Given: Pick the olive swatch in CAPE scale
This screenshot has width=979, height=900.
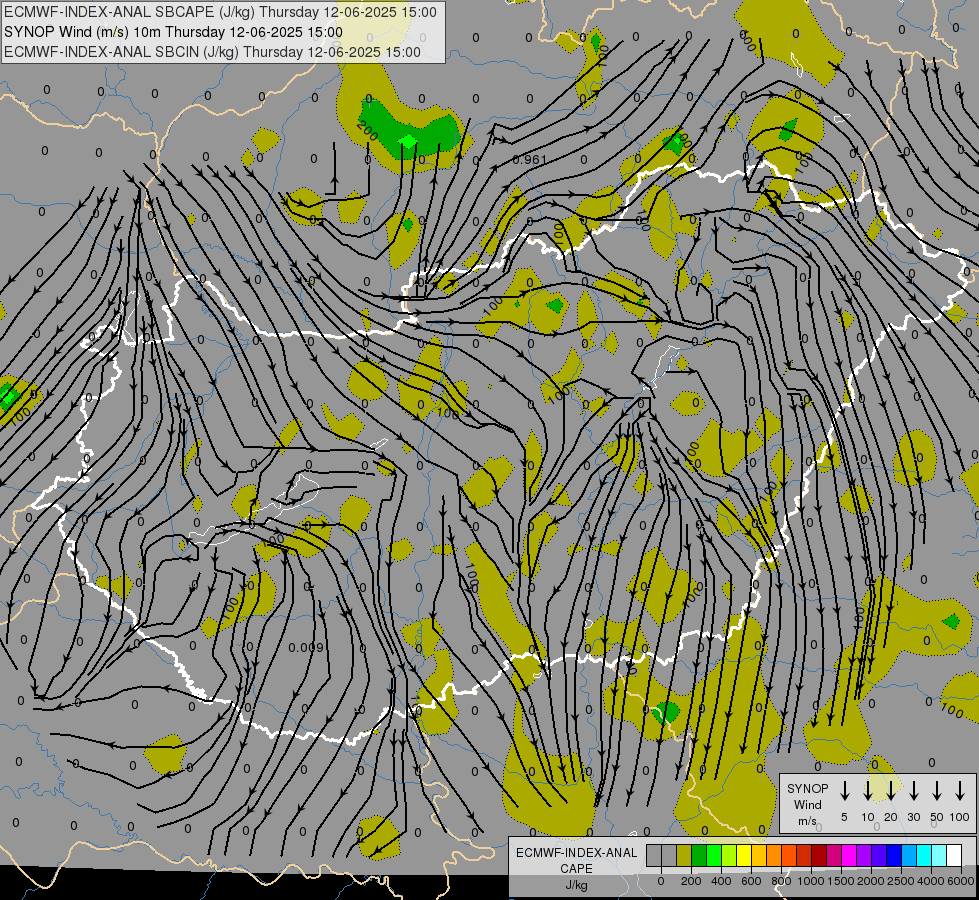Looking at the screenshot, I should pyautogui.click(x=684, y=855).
